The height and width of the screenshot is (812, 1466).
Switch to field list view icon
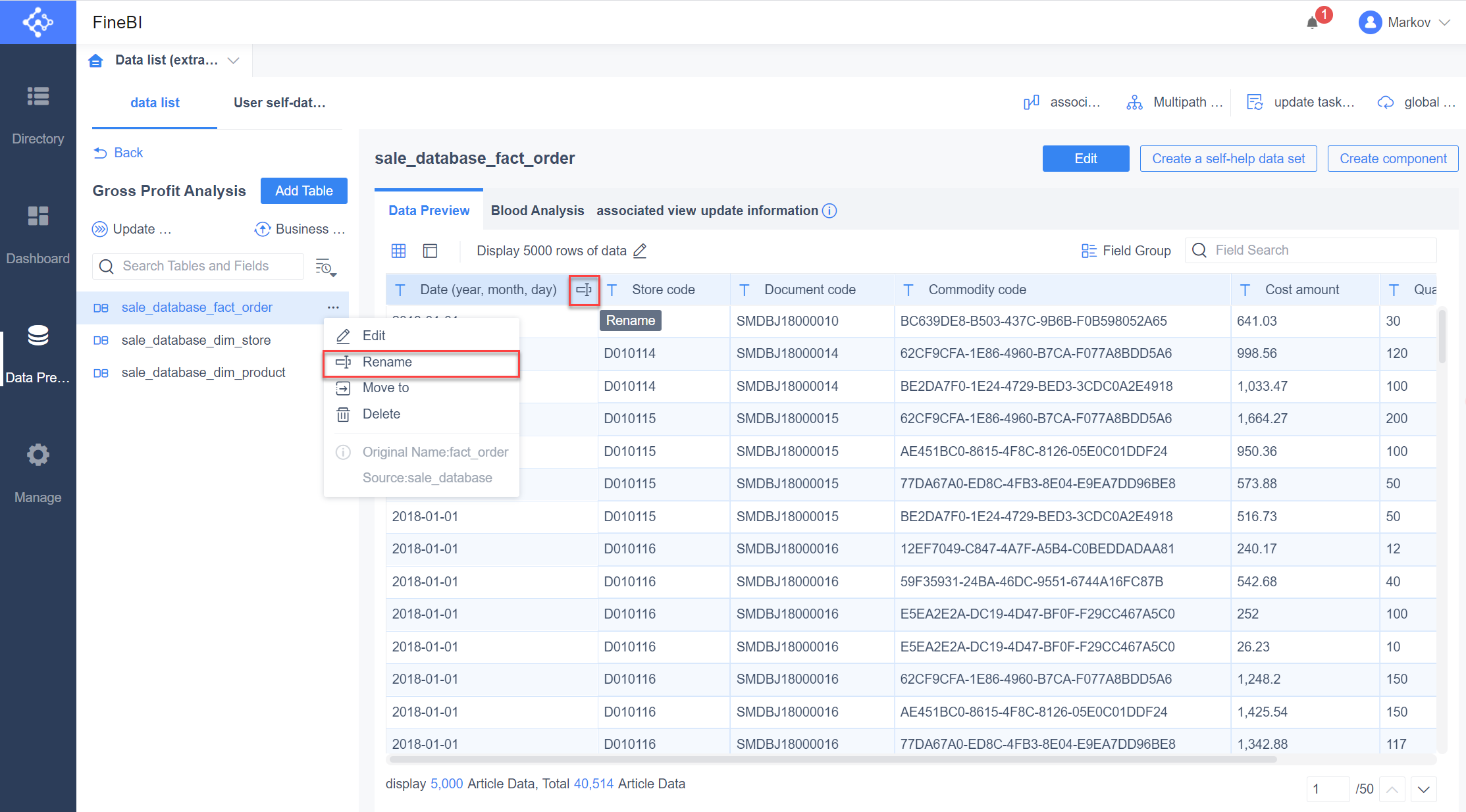pyautogui.click(x=430, y=251)
